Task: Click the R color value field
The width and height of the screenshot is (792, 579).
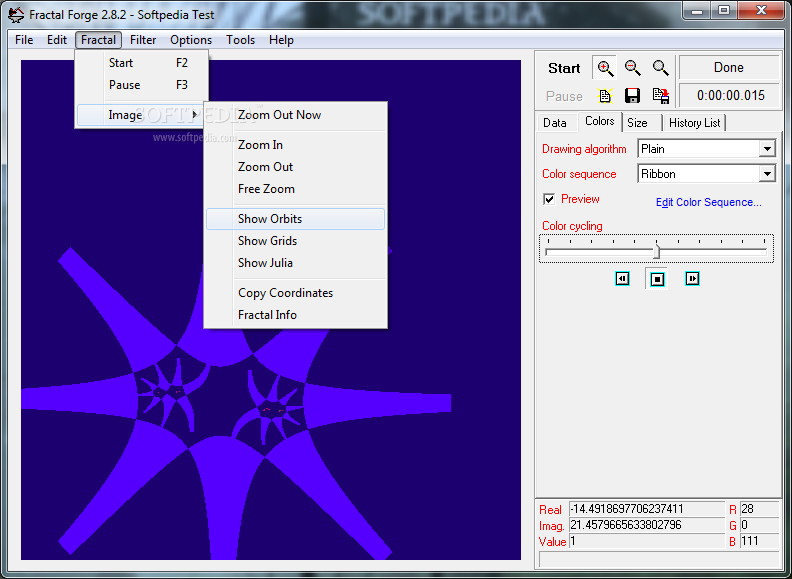Action: 760,509
